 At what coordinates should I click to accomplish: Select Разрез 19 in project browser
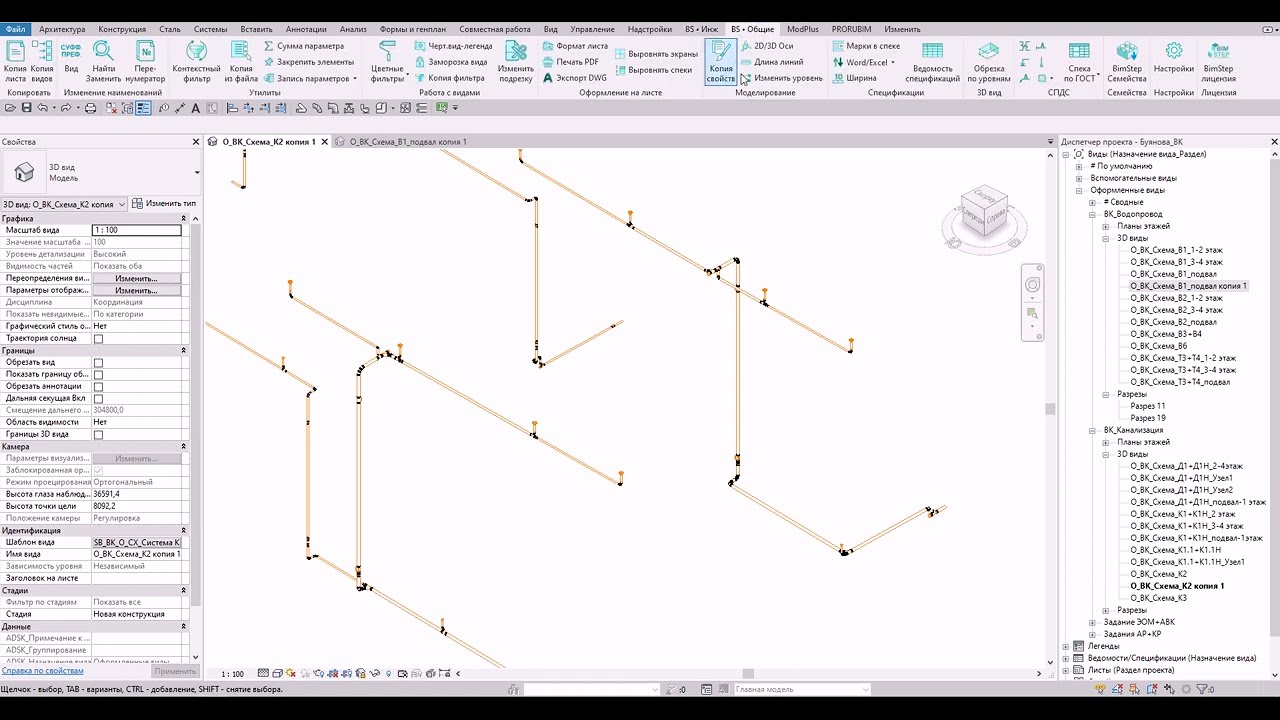tap(1148, 418)
